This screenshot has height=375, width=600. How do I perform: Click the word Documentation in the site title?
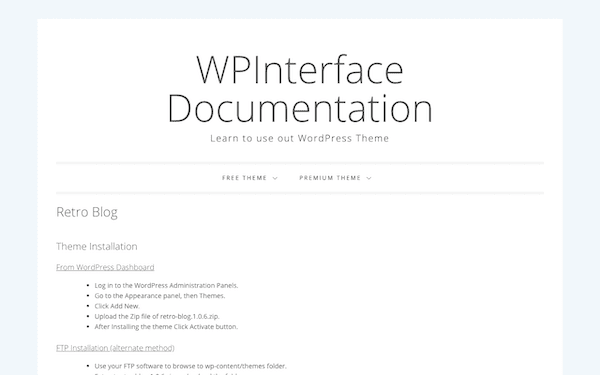pyautogui.click(x=300, y=108)
